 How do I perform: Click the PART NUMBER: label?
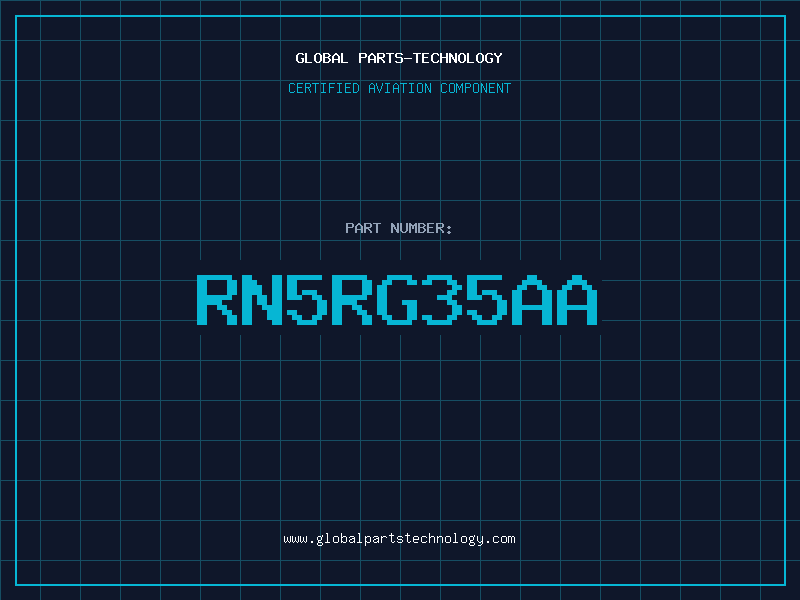(x=399, y=228)
